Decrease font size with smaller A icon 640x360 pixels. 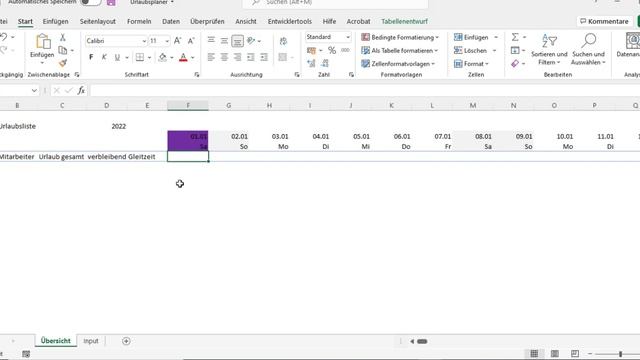pos(191,41)
